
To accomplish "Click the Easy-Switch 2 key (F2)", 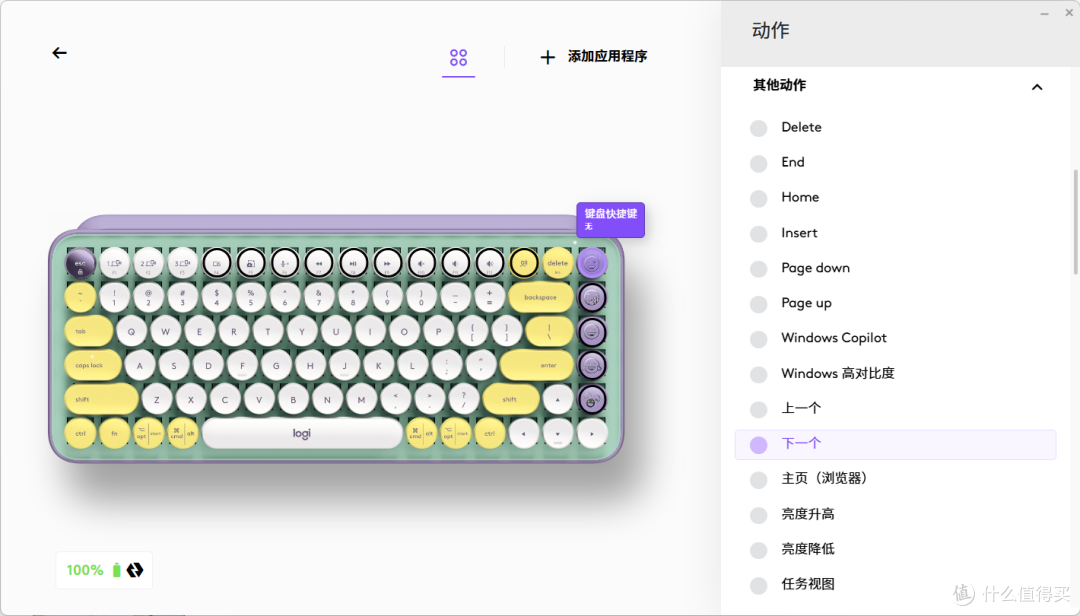I will tap(148, 263).
